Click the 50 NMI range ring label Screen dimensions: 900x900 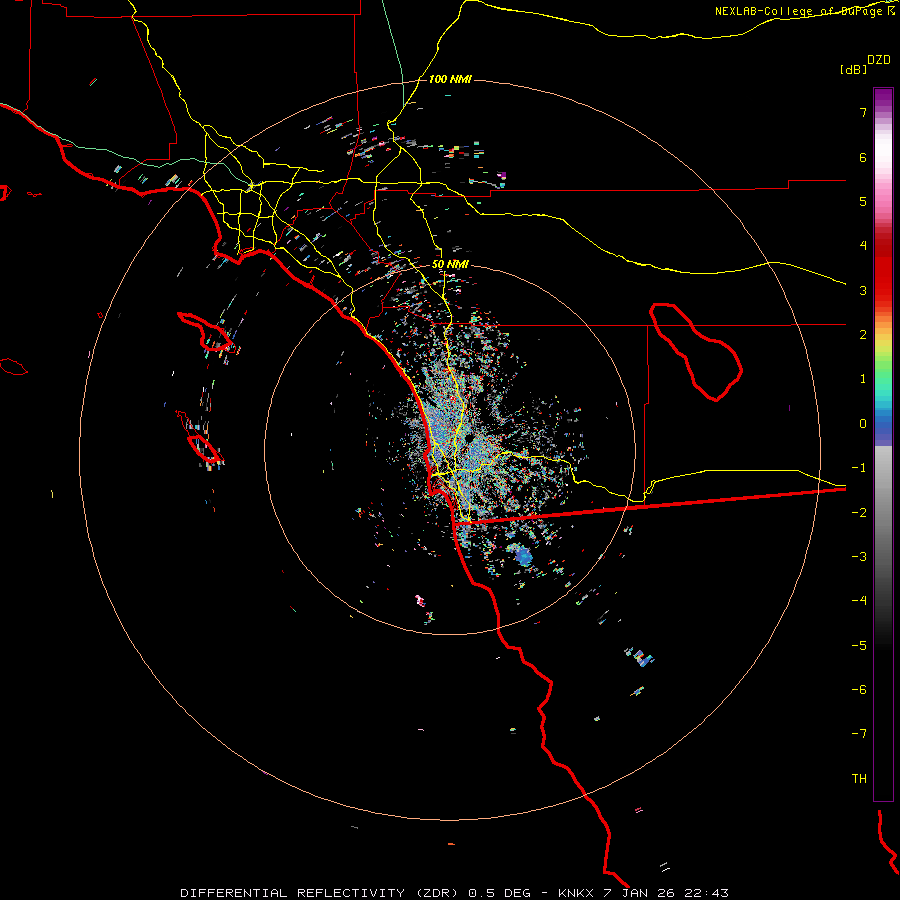tap(450, 265)
